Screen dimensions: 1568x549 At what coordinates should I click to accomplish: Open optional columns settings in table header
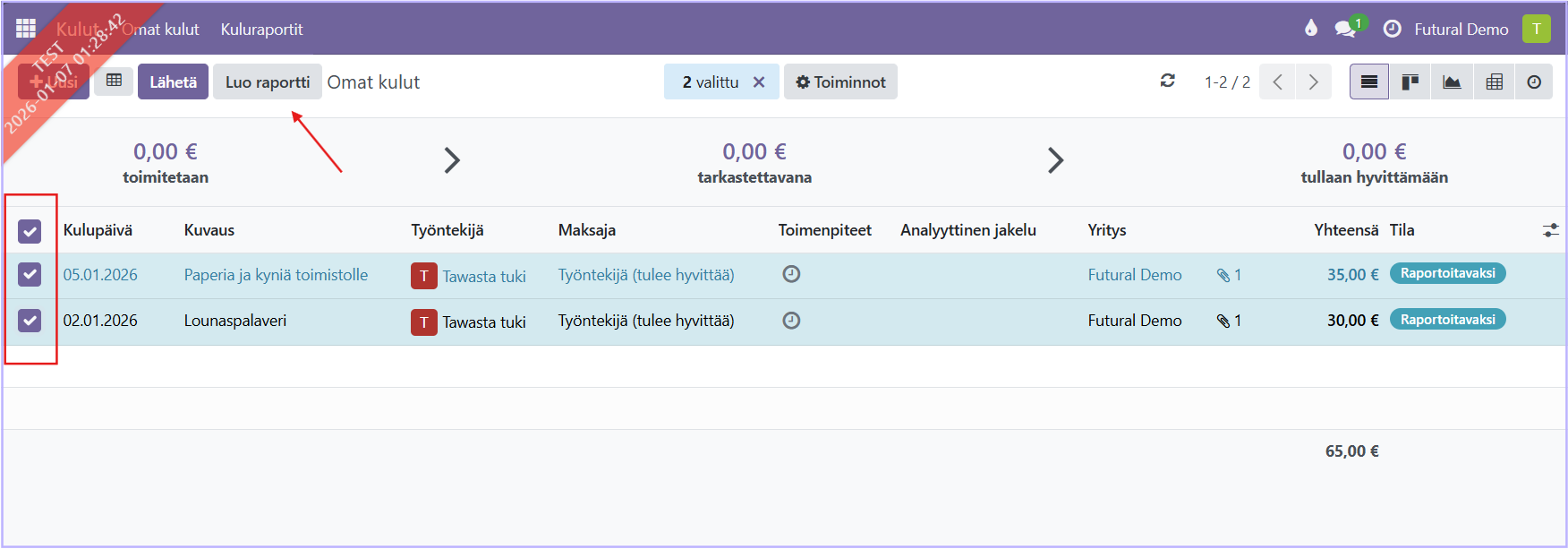pos(1550,230)
